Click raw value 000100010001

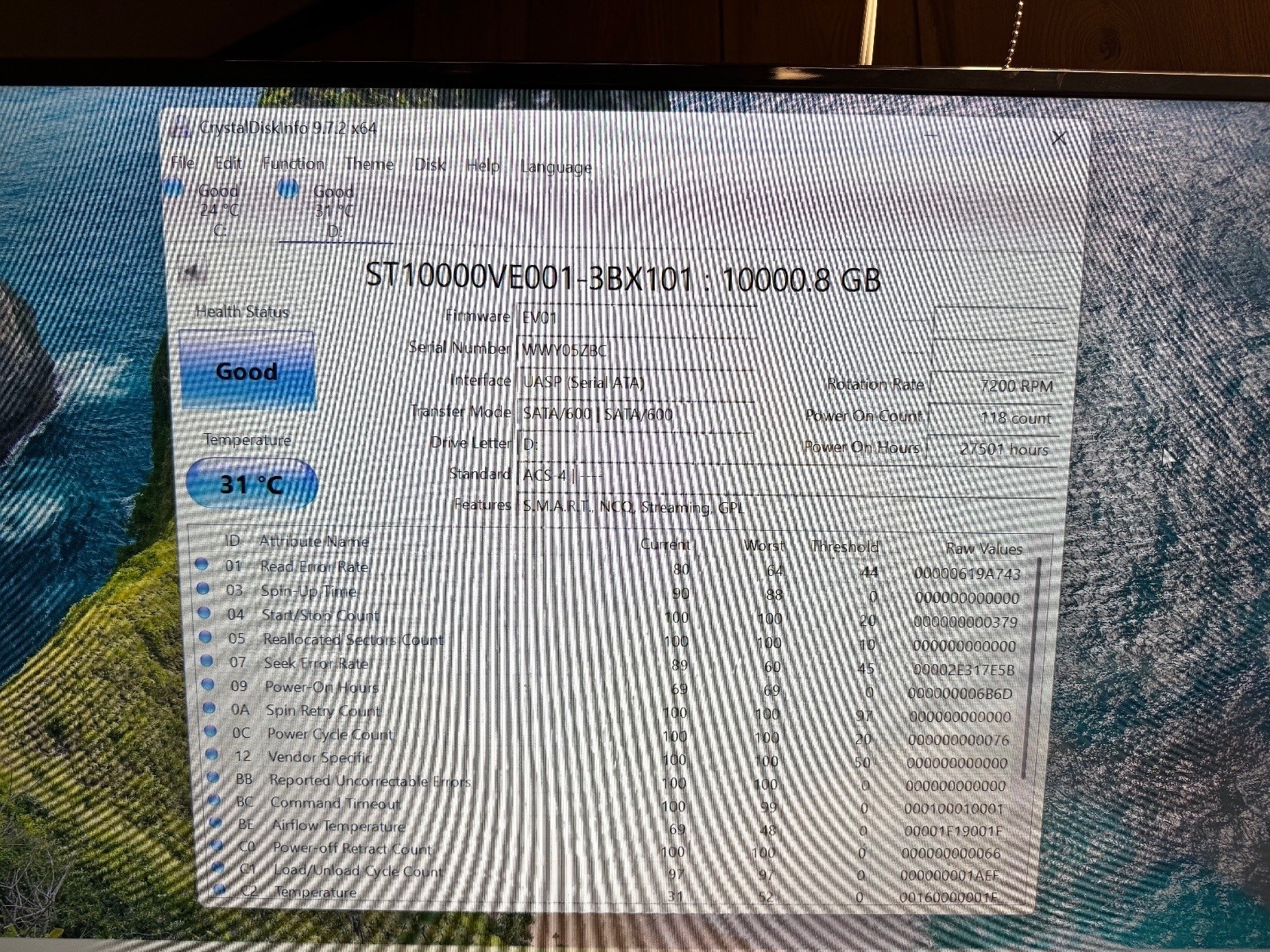click(954, 808)
